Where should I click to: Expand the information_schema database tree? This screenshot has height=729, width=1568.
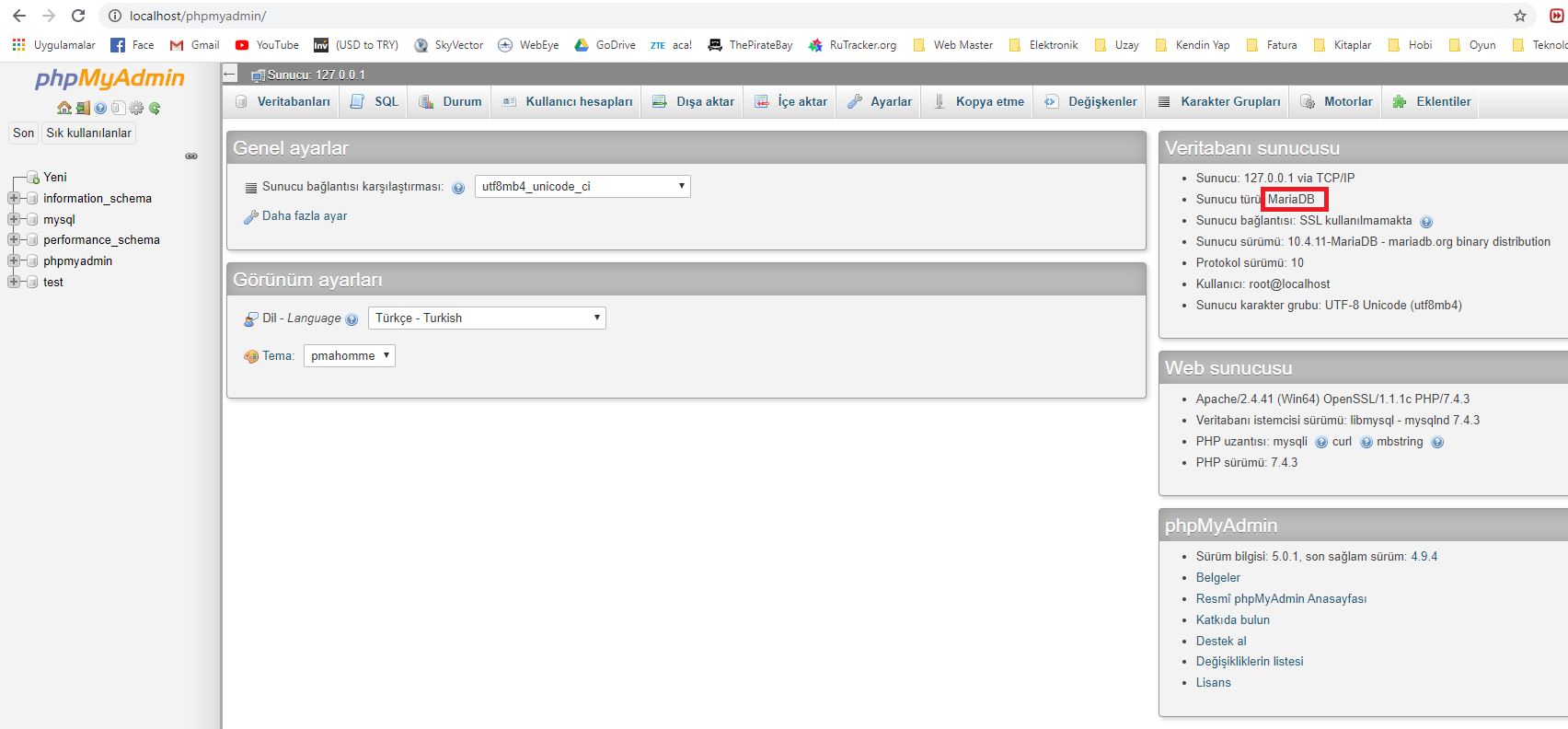point(14,198)
